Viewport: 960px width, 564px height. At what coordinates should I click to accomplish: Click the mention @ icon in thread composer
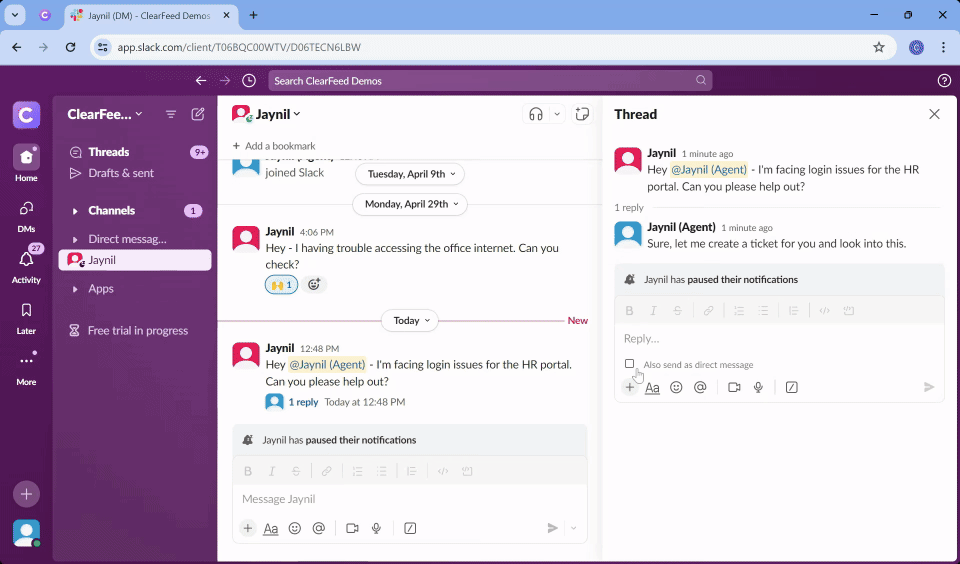(x=700, y=387)
